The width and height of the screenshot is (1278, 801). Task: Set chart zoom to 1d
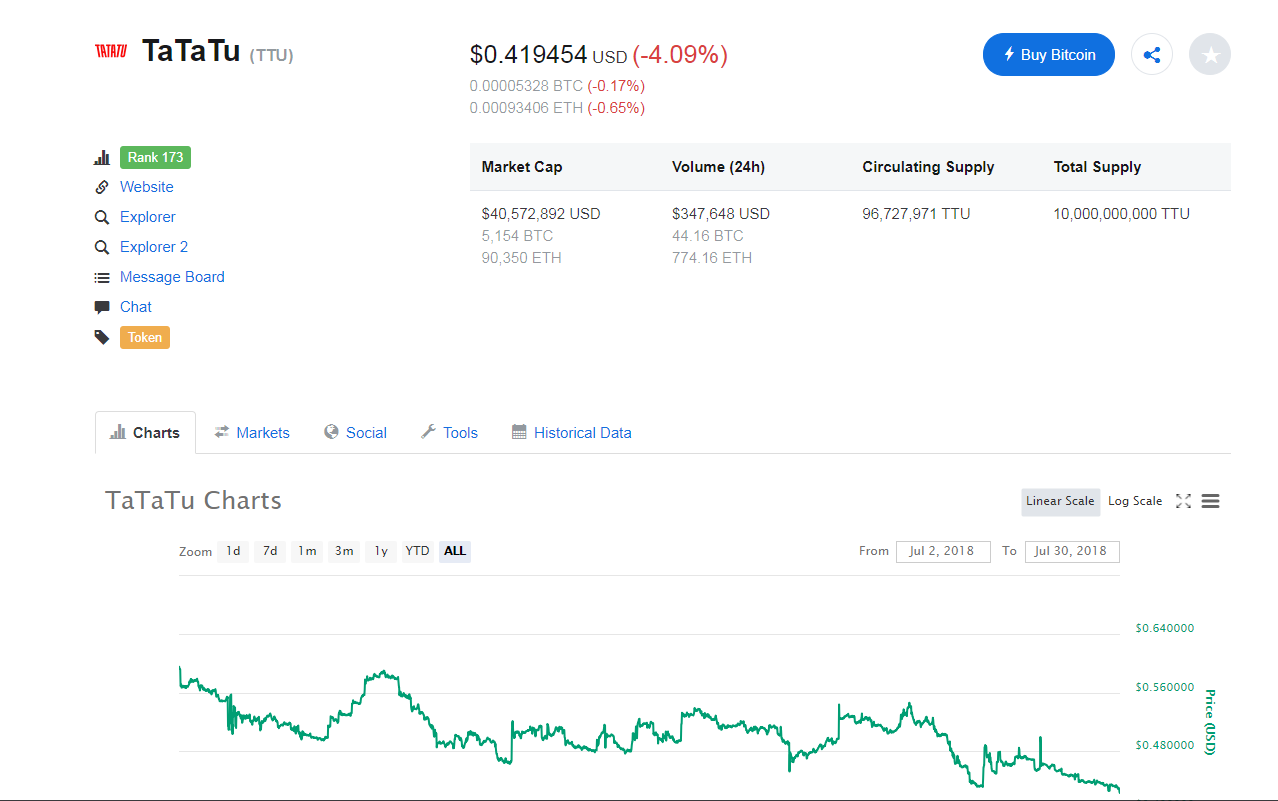click(233, 551)
